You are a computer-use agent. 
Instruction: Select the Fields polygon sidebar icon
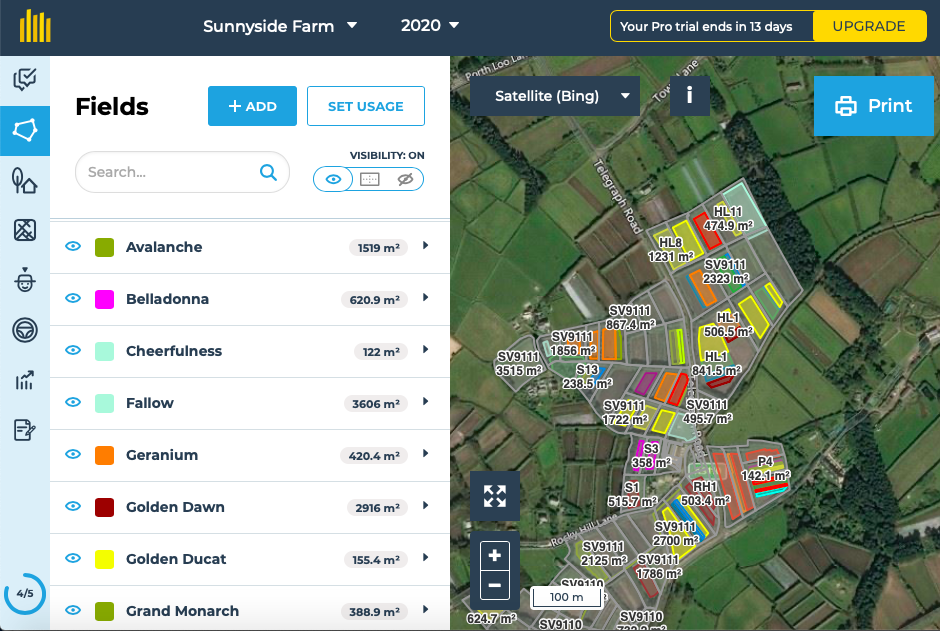tap(25, 131)
